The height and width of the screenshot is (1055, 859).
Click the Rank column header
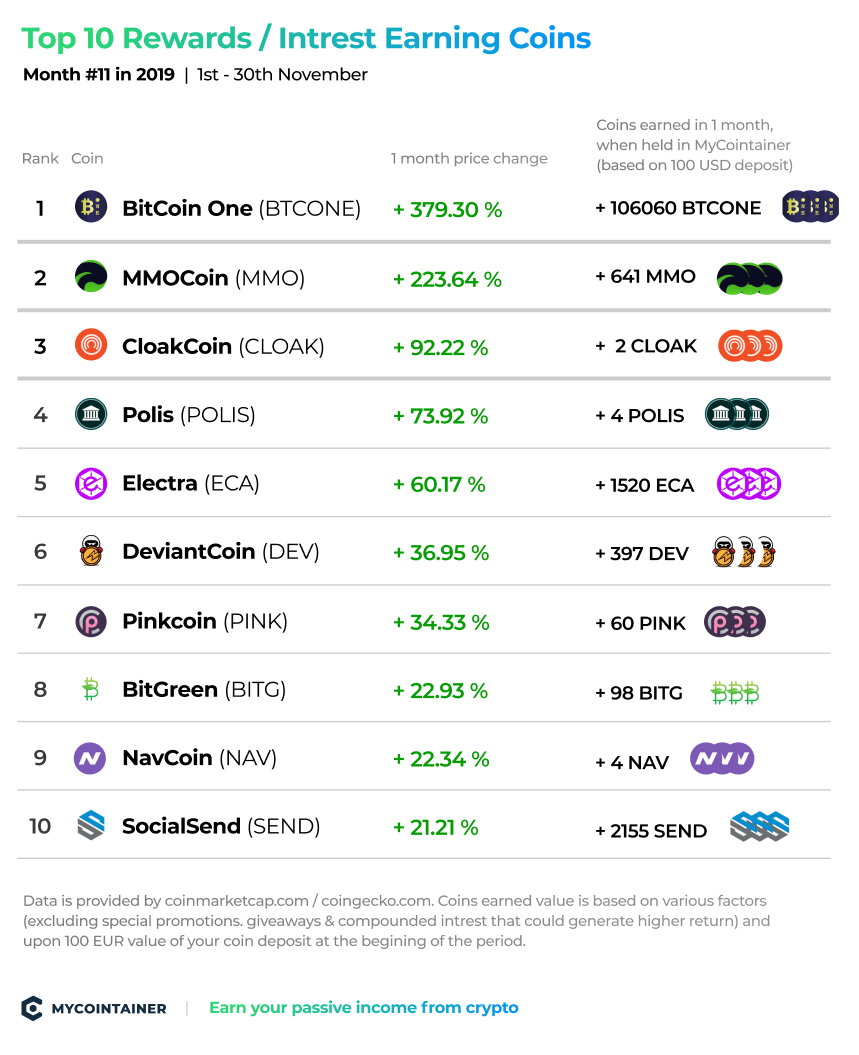coord(40,158)
